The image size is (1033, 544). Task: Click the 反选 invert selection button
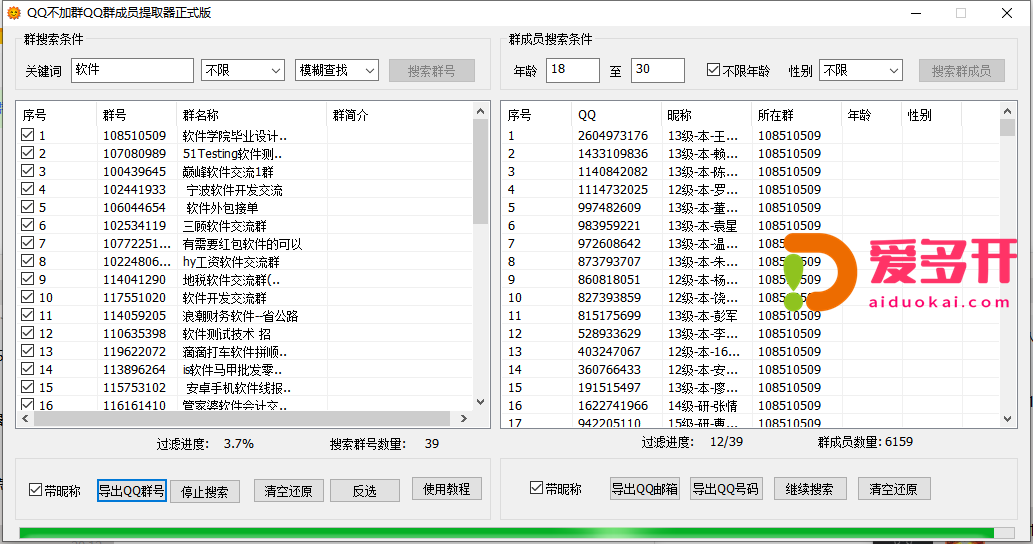(364, 491)
